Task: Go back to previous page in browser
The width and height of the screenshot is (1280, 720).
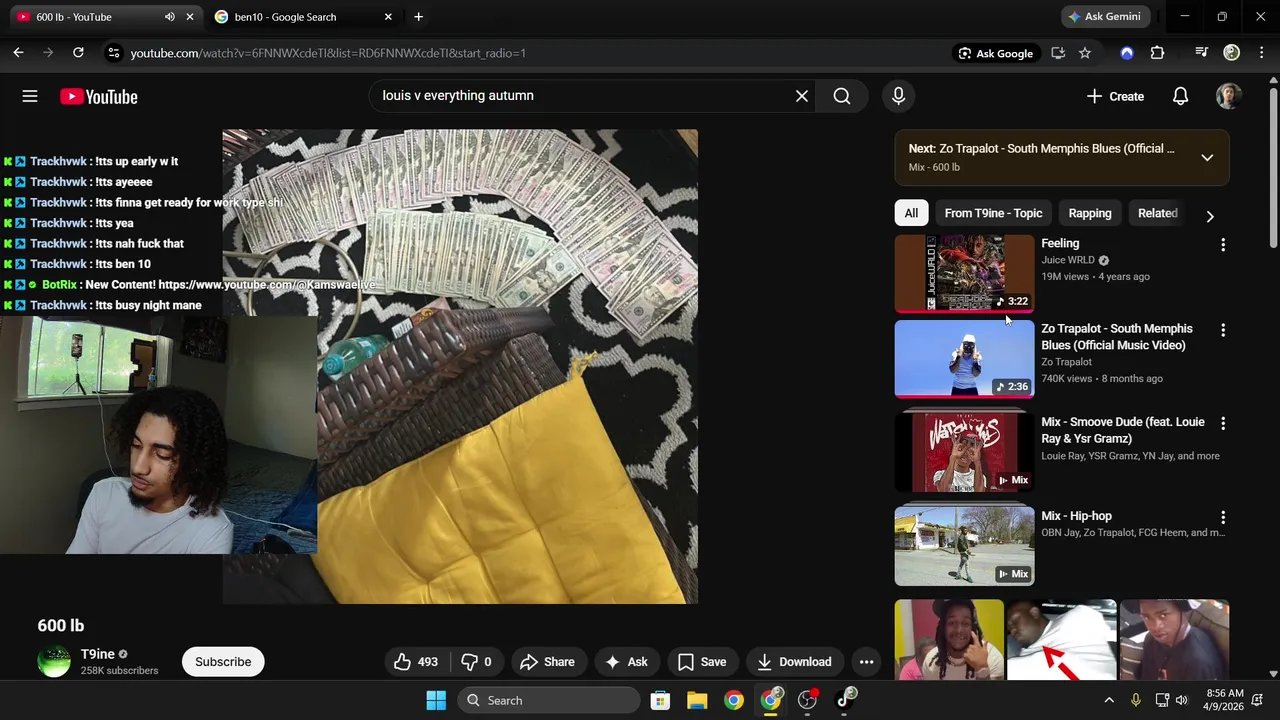Action: pyautogui.click(x=18, y=53)
